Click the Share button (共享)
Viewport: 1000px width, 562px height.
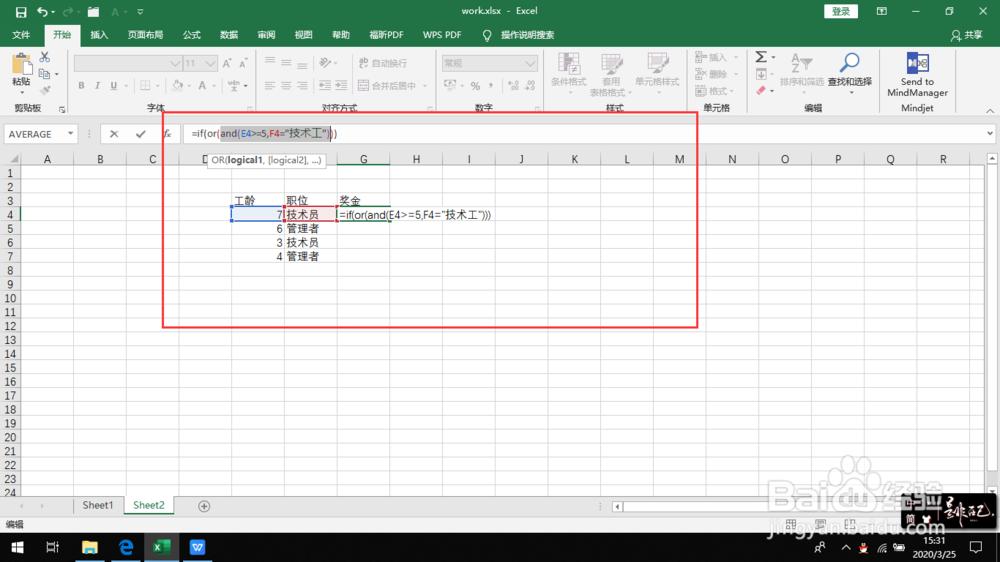[x=967, y=35]
